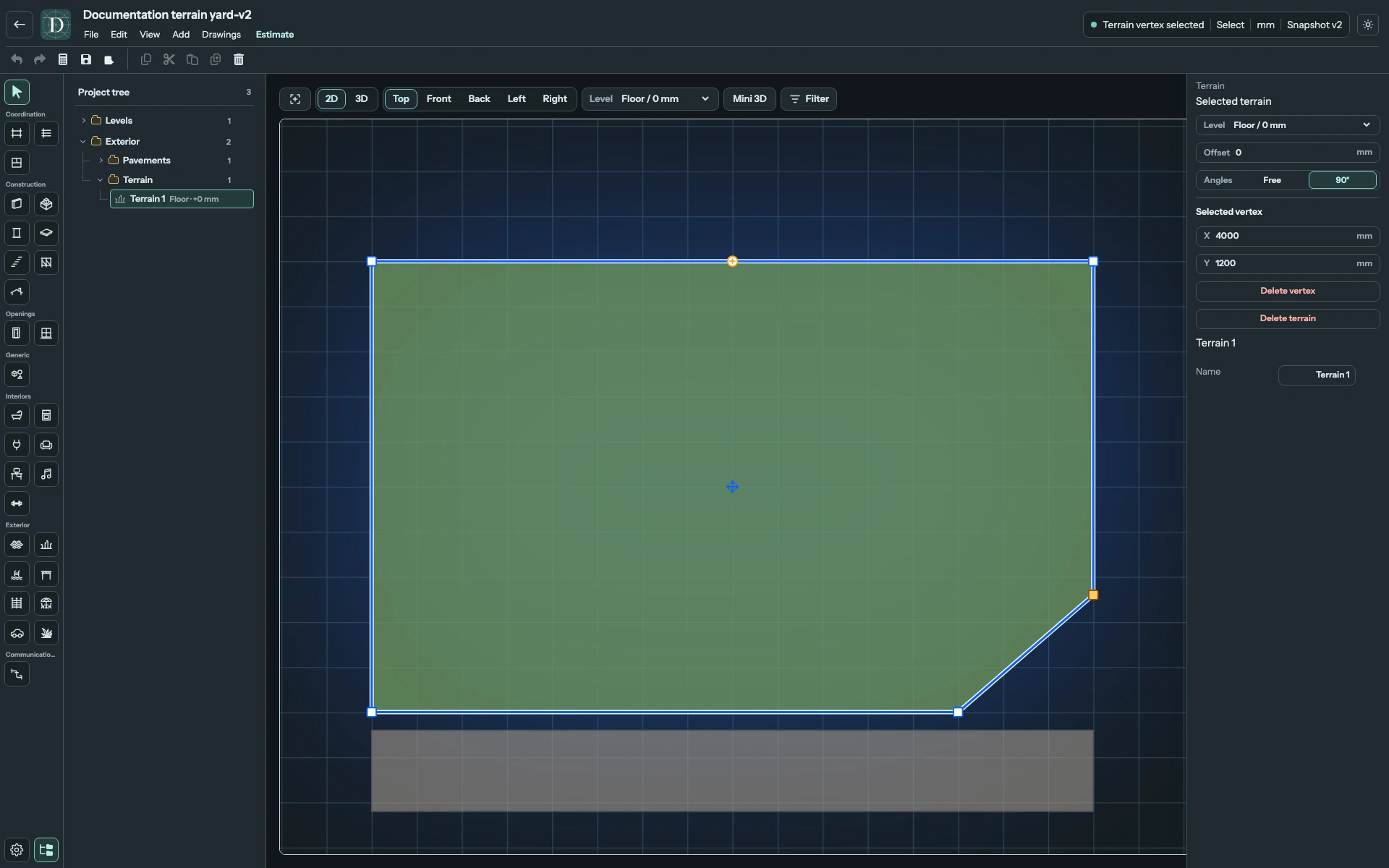The height and width of the screenshot is (868, 1389).
Task: Pick the bathtub interior tool
Action: [x=17, y=416]
